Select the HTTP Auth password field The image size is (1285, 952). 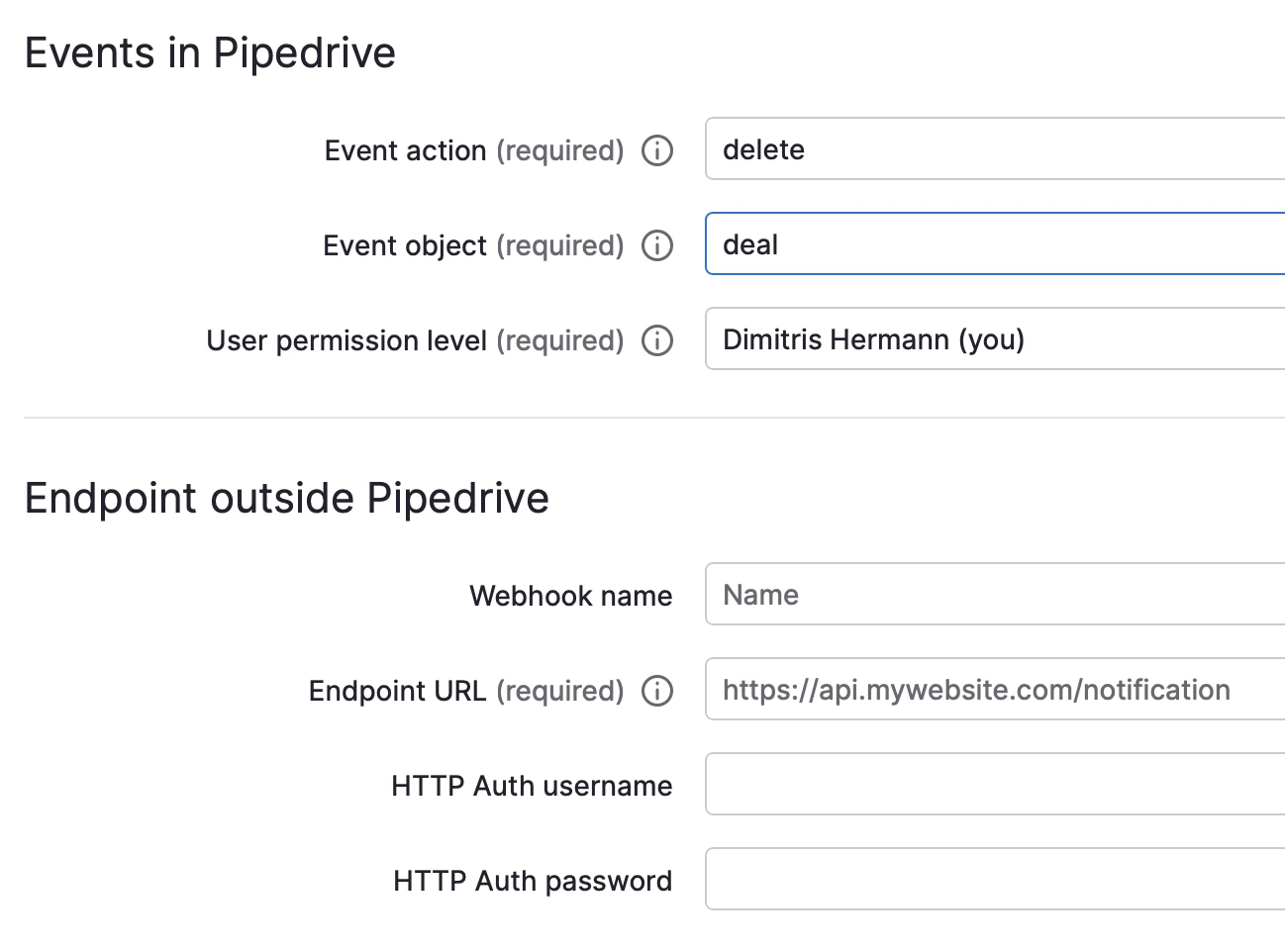pyautogui.click(x=995, y=879)
